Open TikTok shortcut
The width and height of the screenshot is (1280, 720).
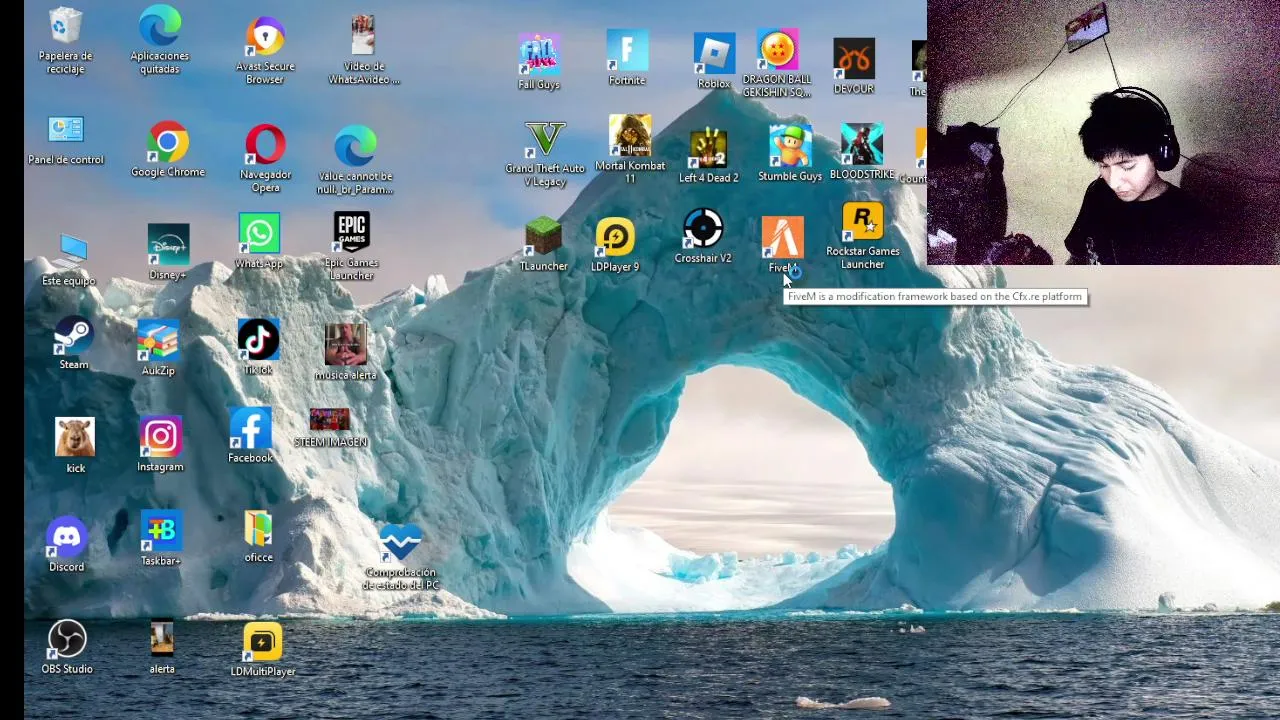click(x=258, y=347)
